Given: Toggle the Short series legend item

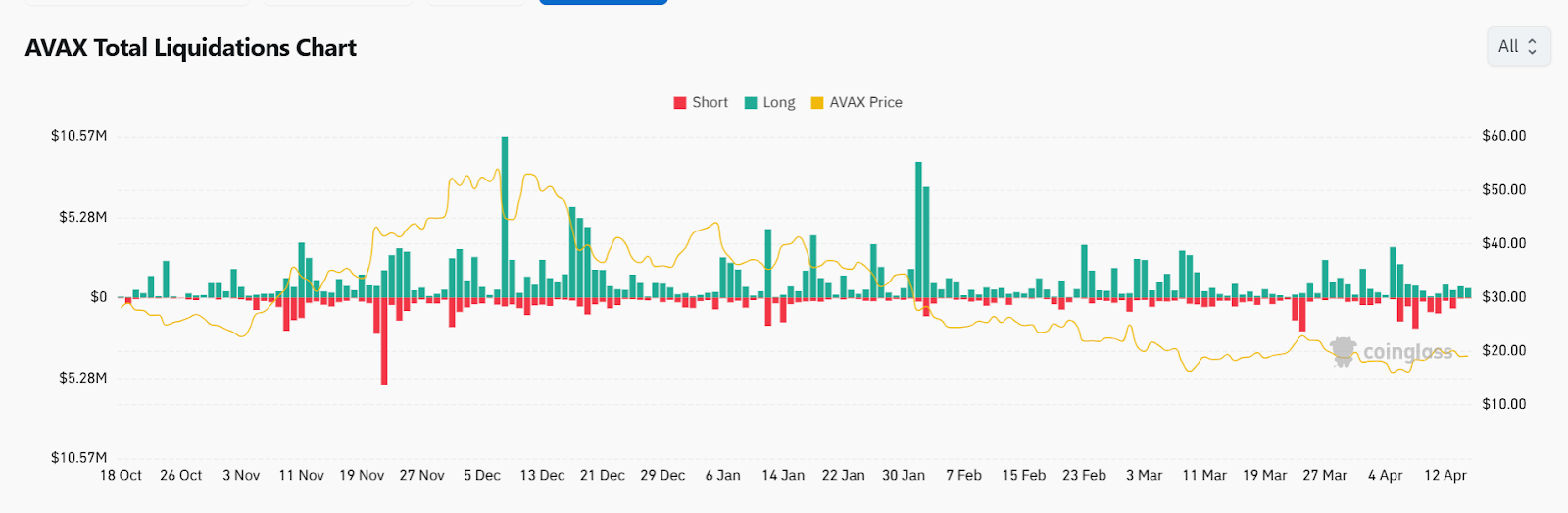Looking at the screenshot, I should pyautogui.click(x=701, y=102).
